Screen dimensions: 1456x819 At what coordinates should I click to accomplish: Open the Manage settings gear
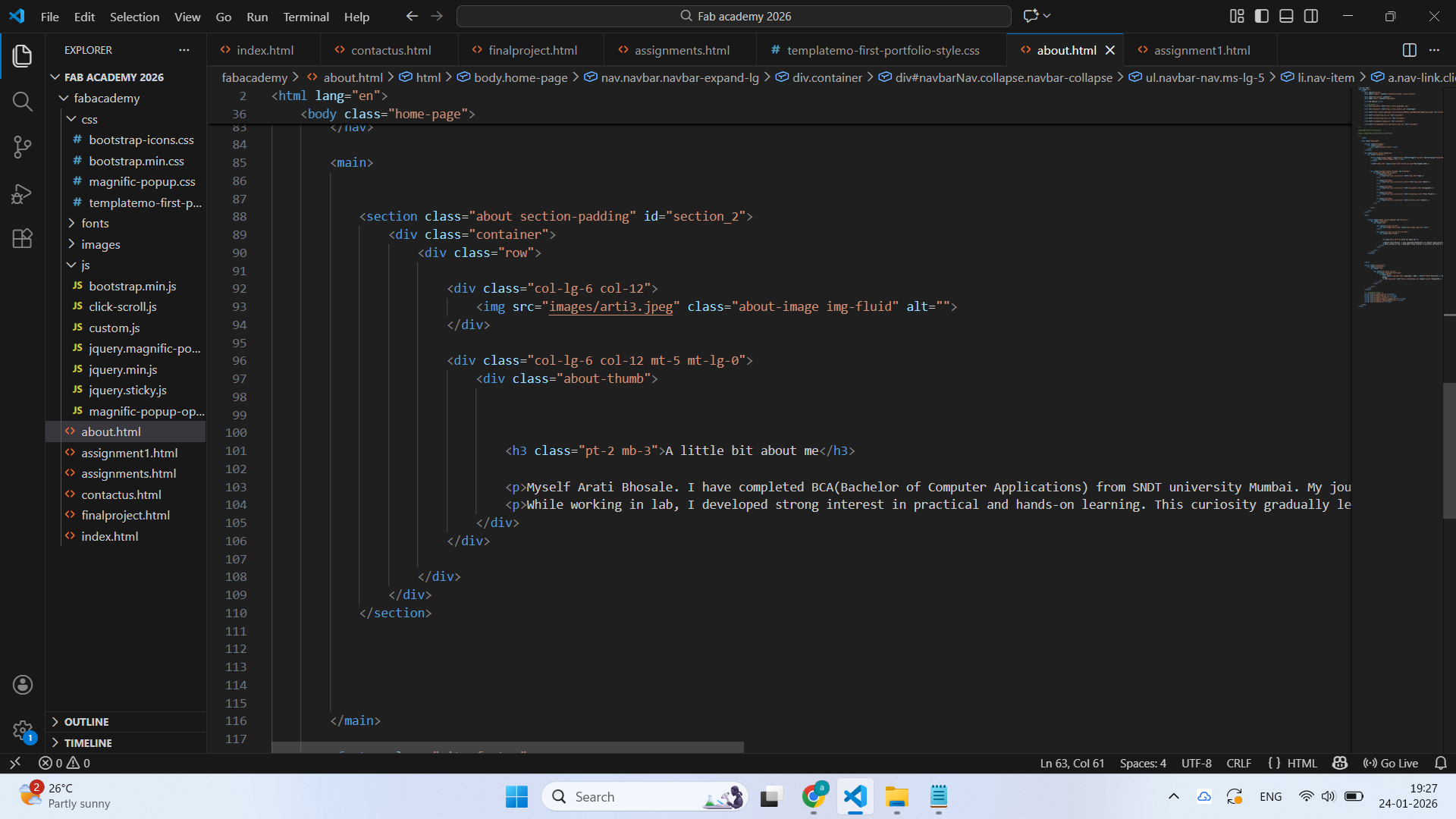pyautogui.click(x=22, y=730)
